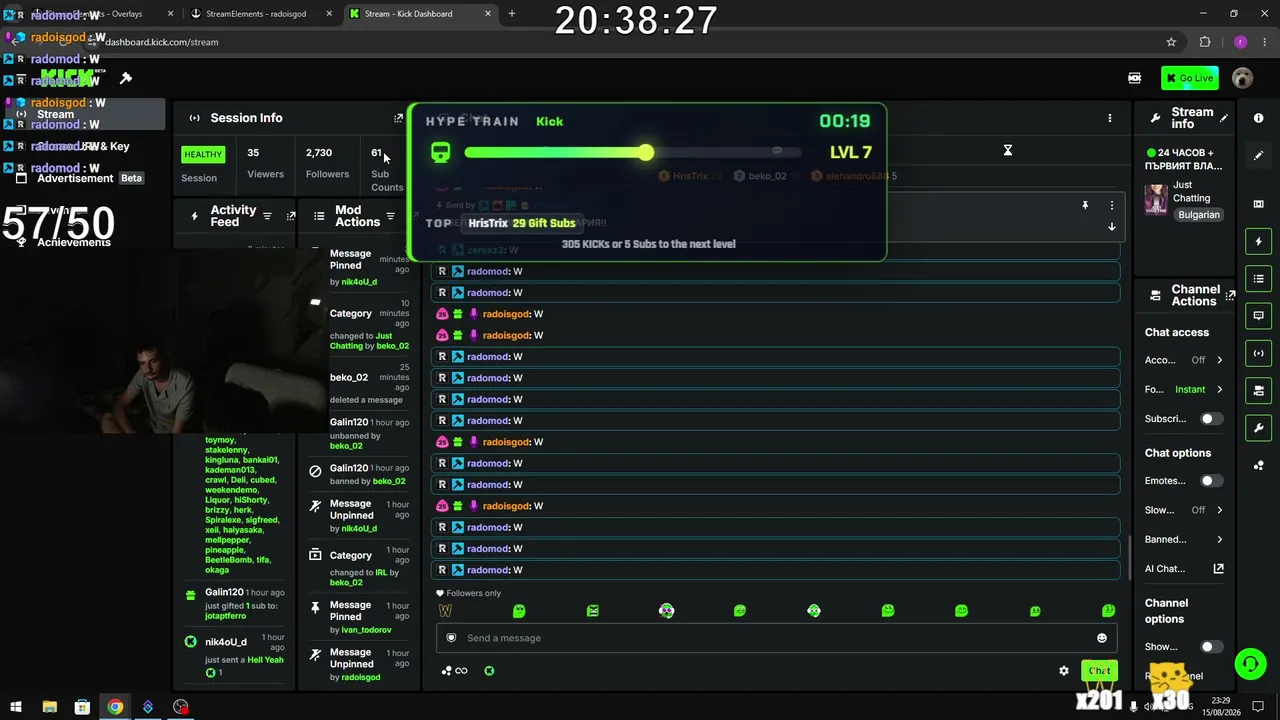Click the Bulgarian language tag
The height and width of the screenshot is (720, 1280).
[1198, 215]
